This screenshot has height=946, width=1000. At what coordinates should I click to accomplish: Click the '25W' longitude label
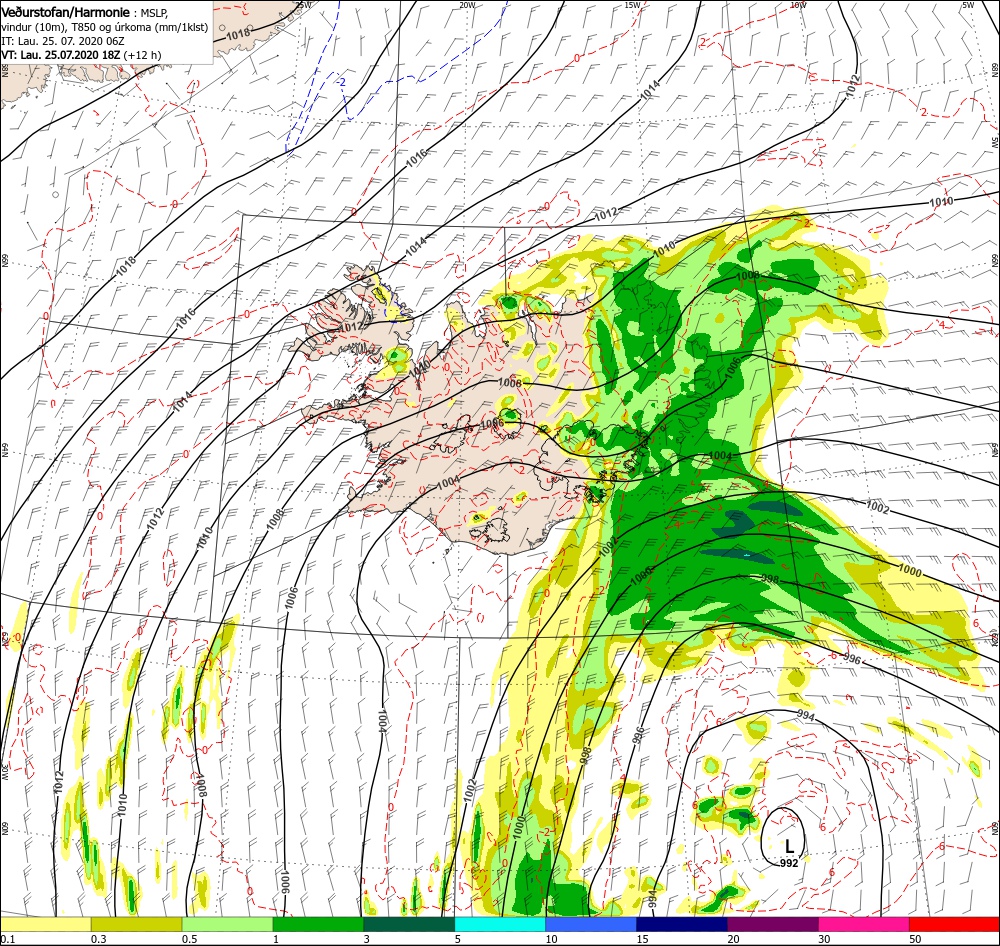[x=304, y=4]
